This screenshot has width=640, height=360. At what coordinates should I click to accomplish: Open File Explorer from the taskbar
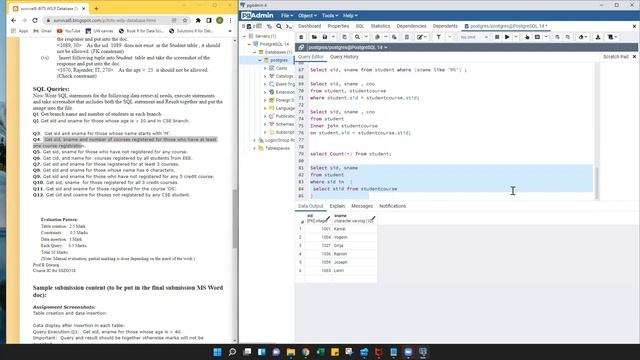[291, 352]
